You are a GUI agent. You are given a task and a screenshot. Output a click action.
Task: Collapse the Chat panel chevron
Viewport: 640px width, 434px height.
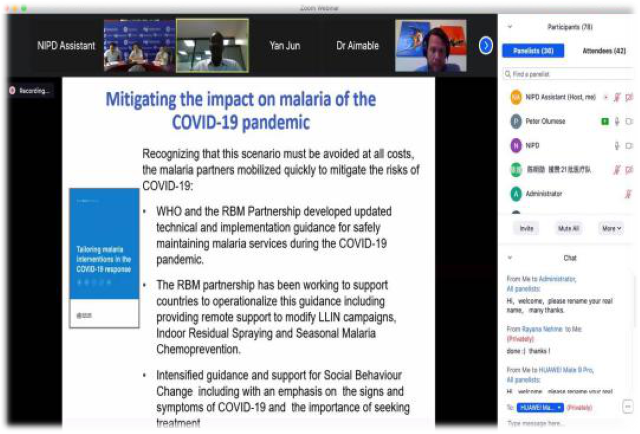tap(510, 258)
